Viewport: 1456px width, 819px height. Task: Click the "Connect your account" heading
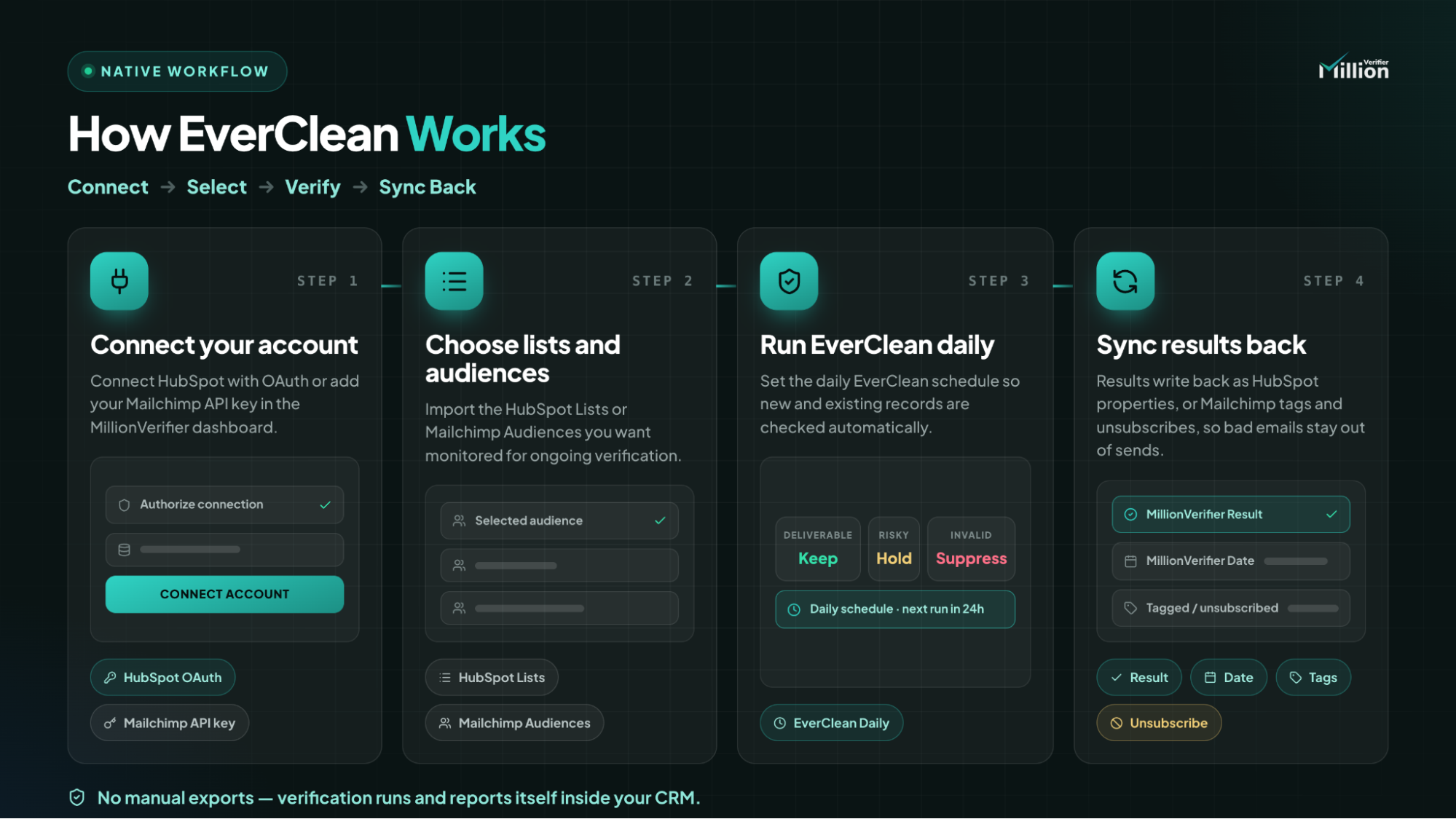(224, 345)
